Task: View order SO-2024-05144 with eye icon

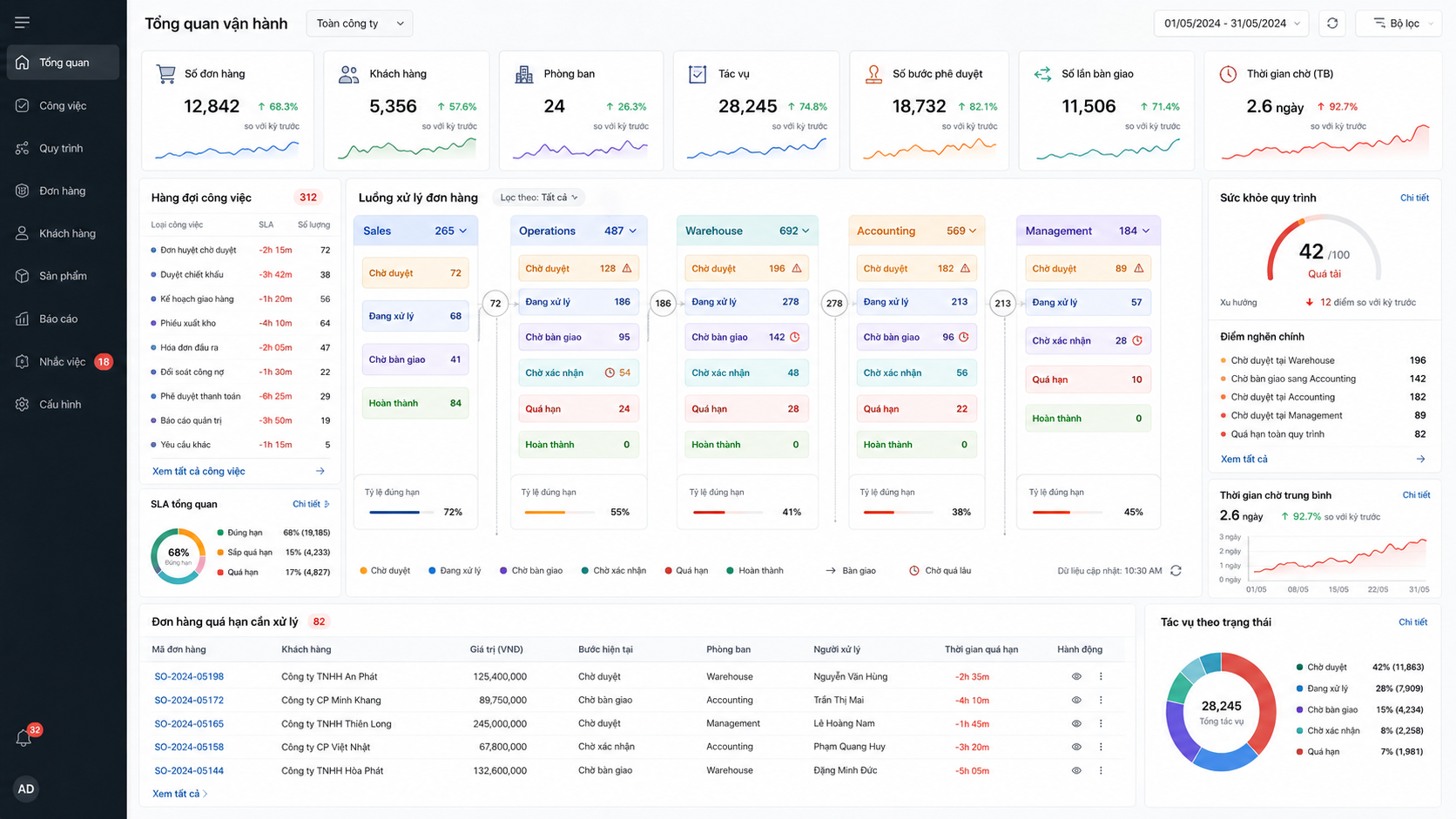Action: point(1076,770)
